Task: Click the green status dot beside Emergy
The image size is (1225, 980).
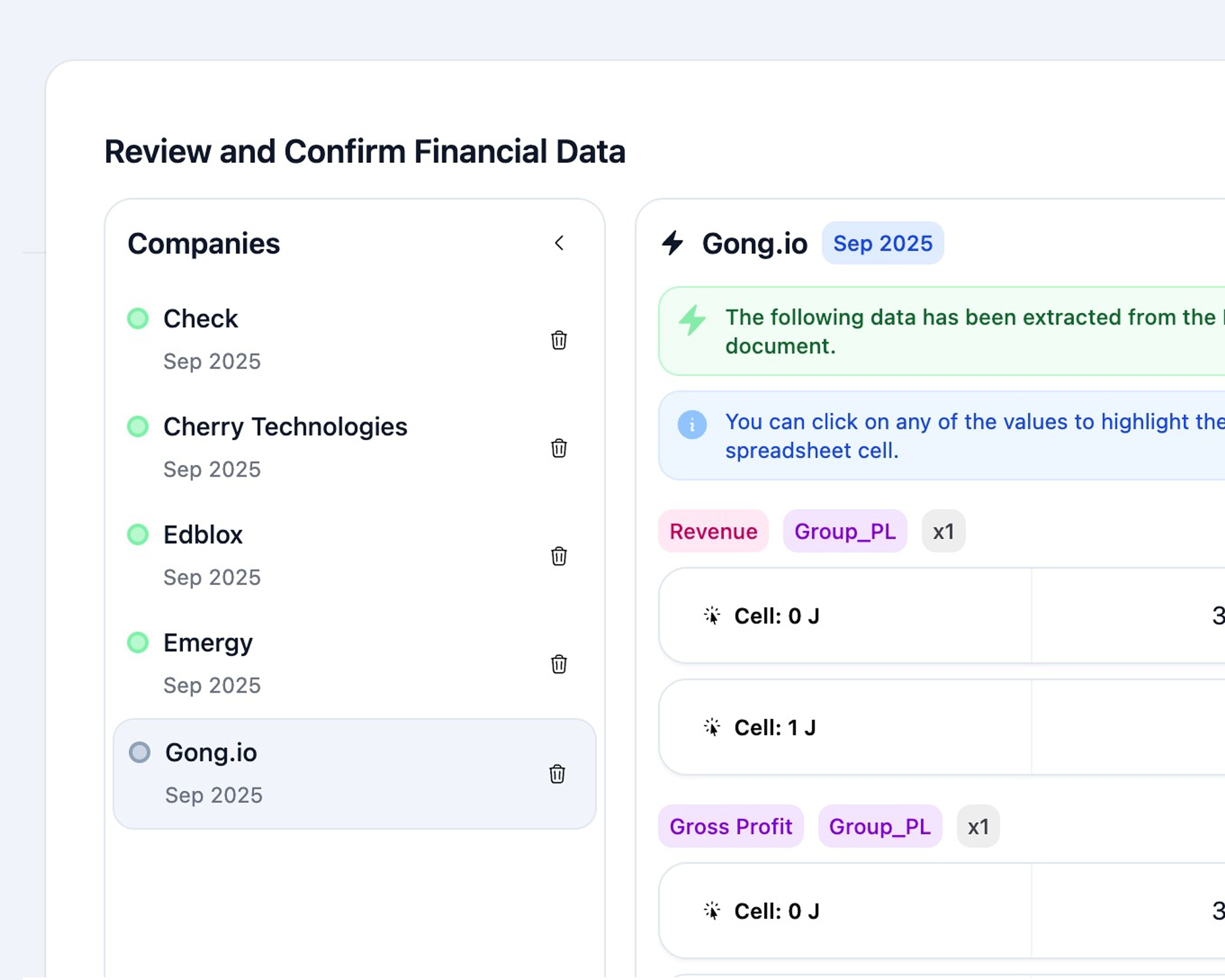Action: point(138,642)
